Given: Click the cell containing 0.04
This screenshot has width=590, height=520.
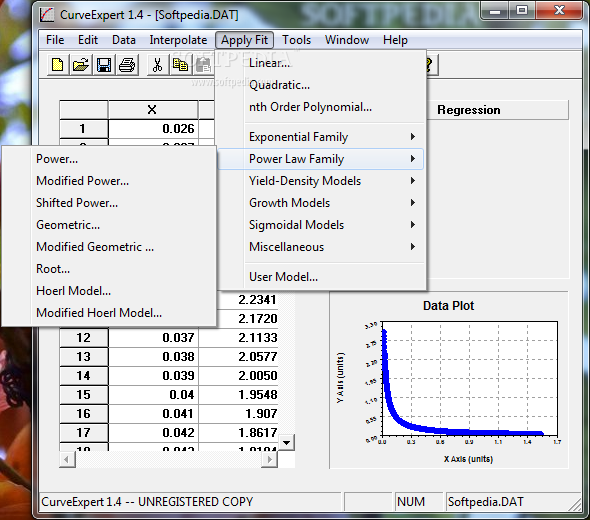Looking at the screenshot, I should click(x=153, y=395).
